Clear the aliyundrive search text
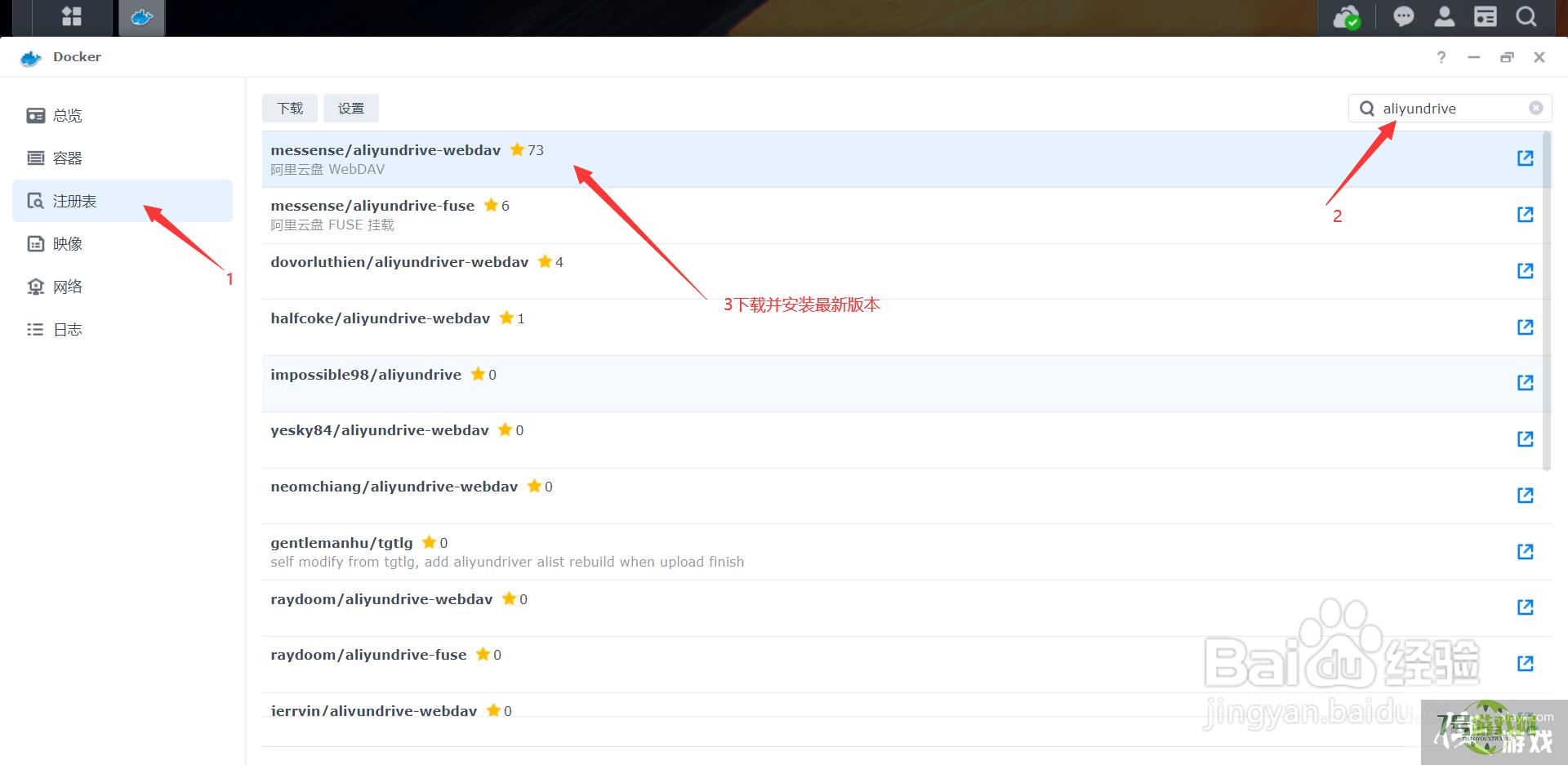Screen dimensions: 1568x765 (x=1535, y=108)
